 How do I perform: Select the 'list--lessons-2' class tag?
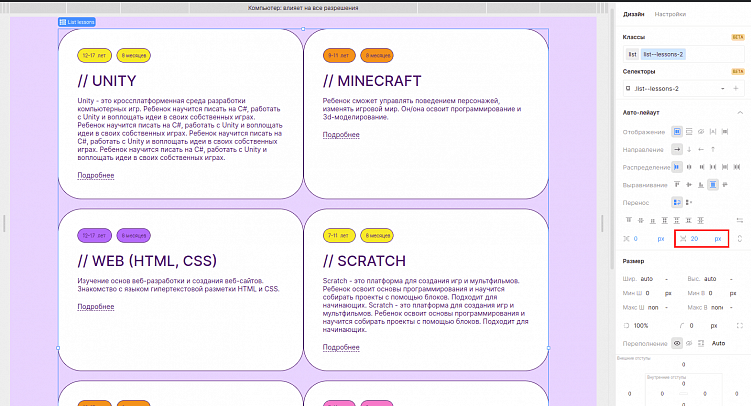tap(663, 55)
